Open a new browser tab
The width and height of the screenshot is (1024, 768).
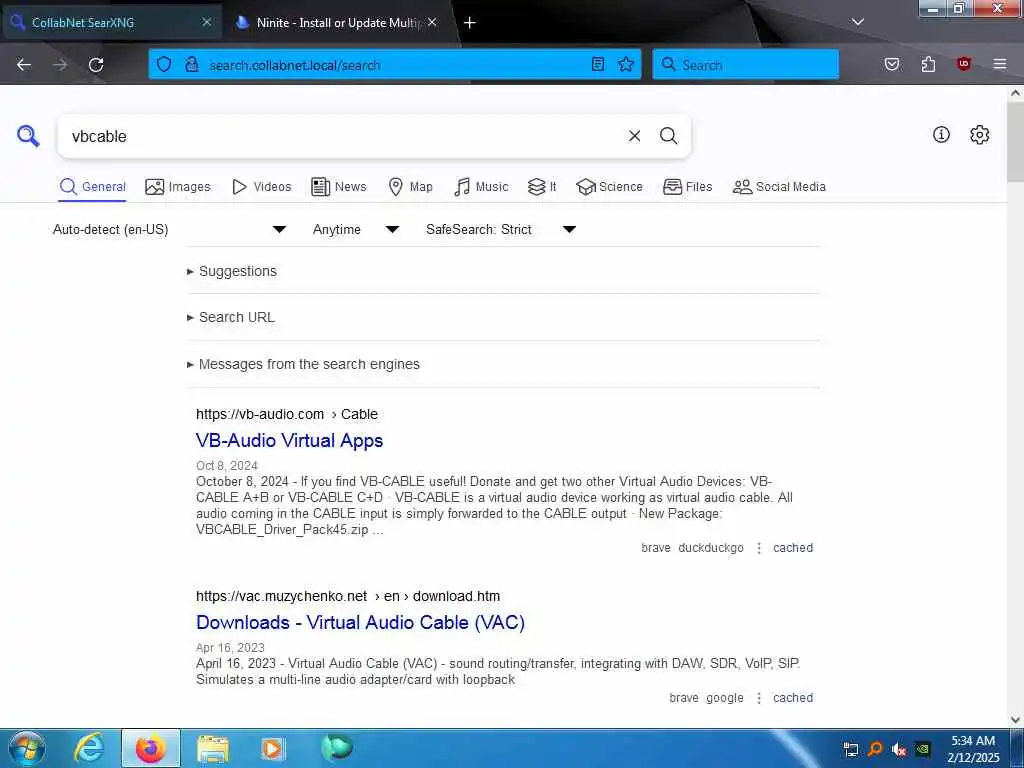470,23
